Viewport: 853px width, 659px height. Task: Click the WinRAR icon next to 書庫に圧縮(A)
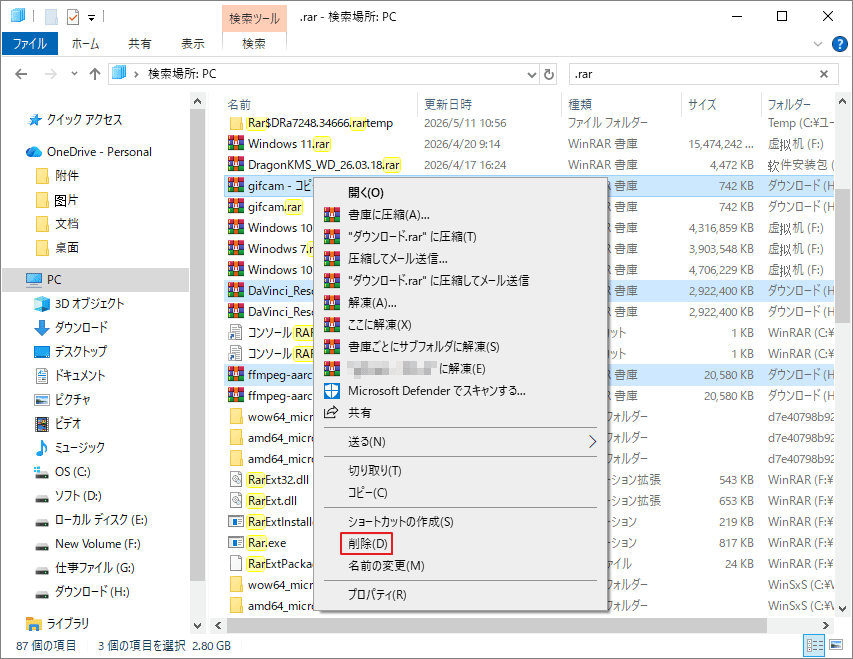(332, 215)
